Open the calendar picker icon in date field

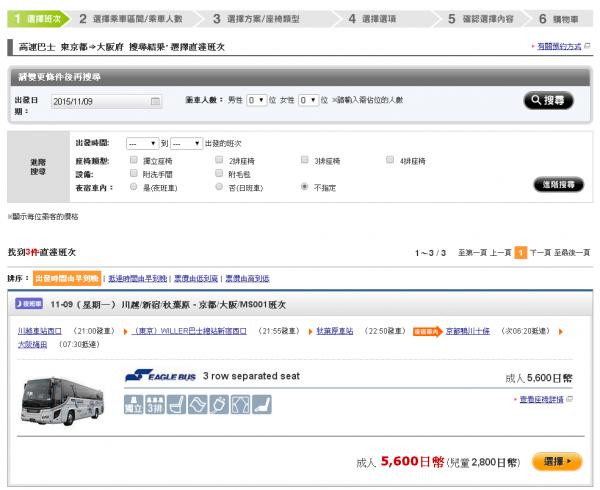click(155, 101)
